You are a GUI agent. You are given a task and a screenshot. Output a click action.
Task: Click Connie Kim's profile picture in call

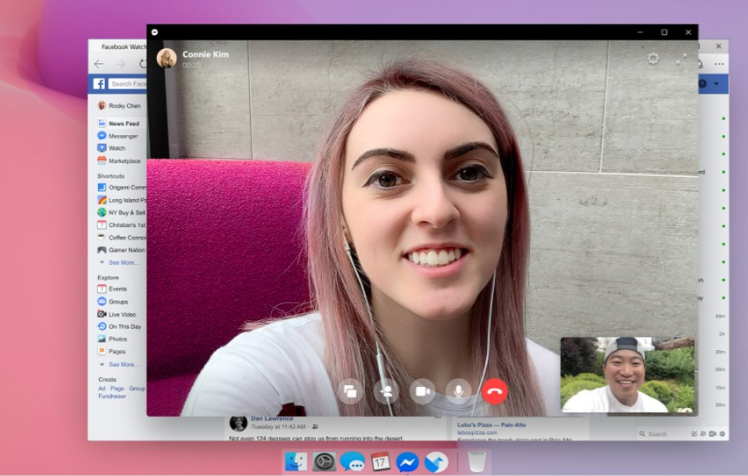coord(166,58)
